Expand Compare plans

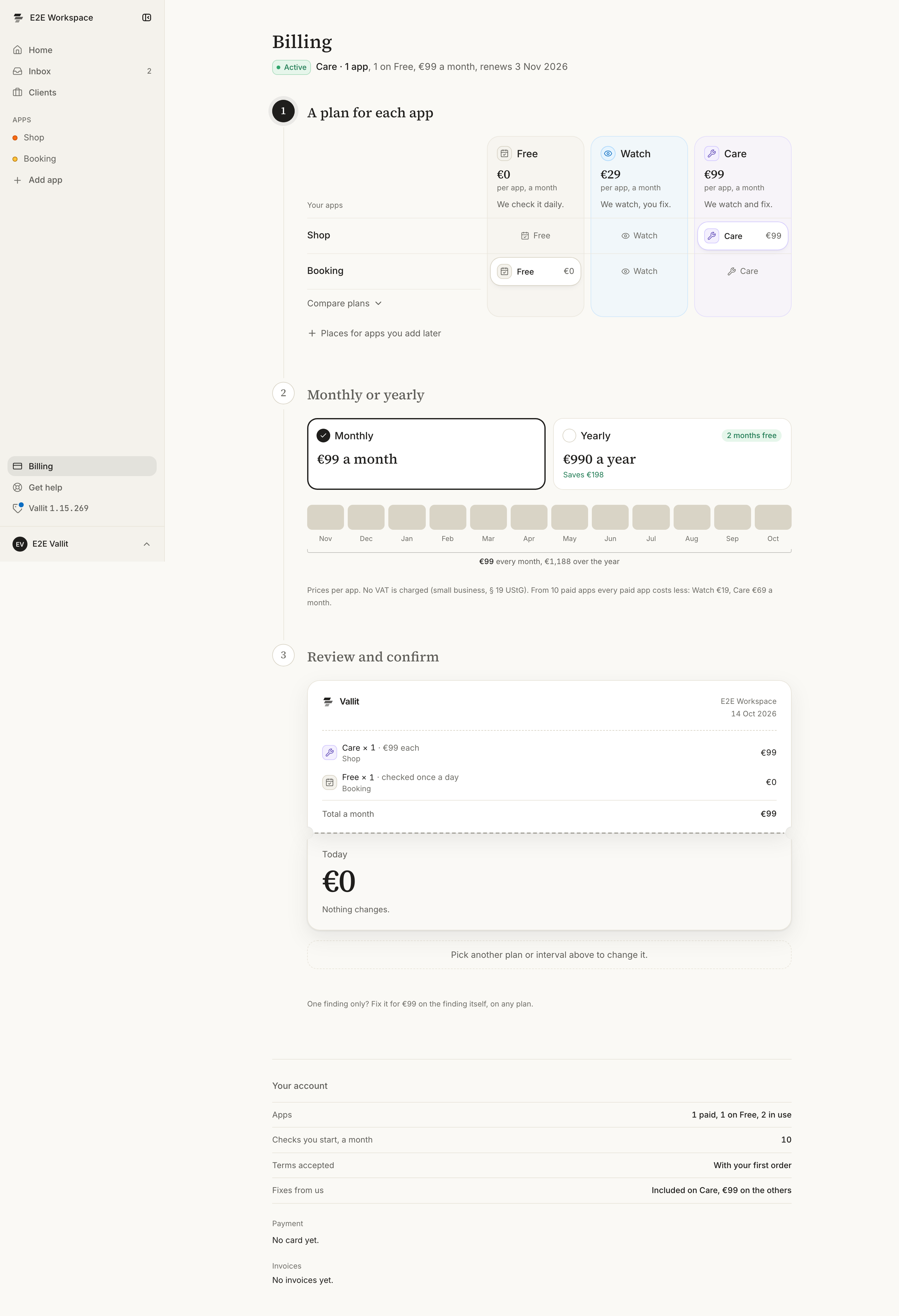344,304
